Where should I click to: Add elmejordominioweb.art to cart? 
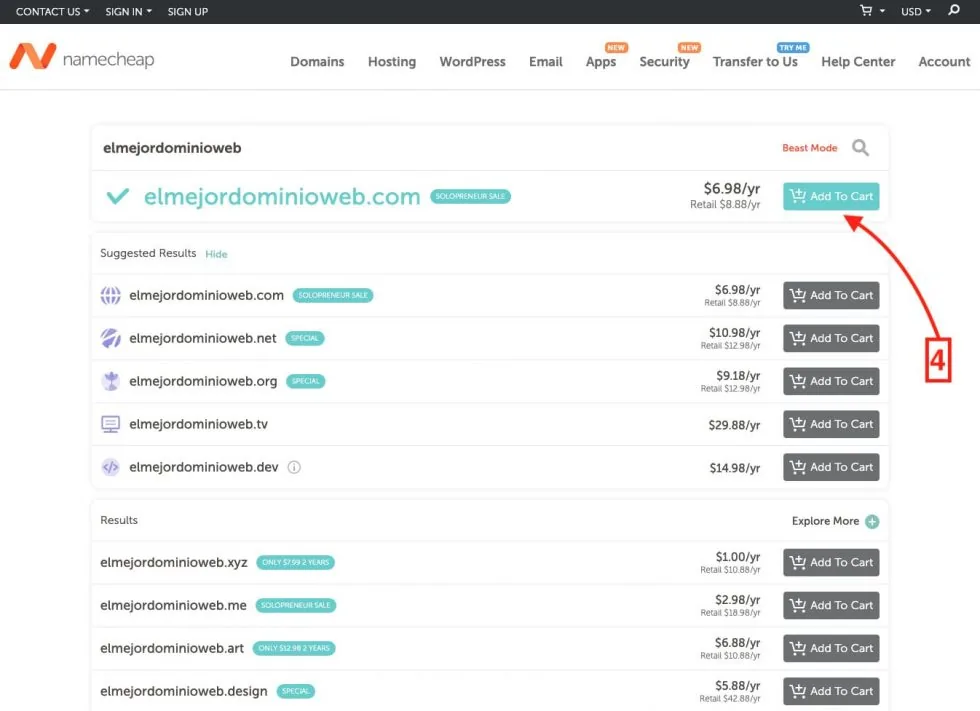[831, 648]
